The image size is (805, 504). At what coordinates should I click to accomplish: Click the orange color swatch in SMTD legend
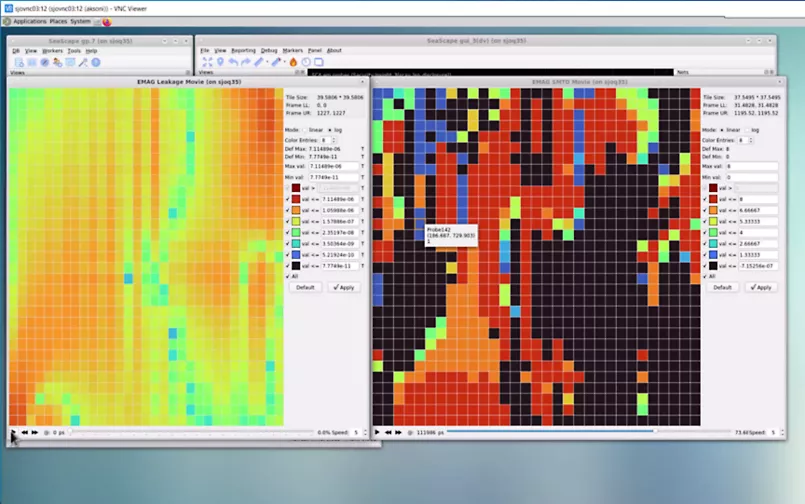[x=712, y=210]
